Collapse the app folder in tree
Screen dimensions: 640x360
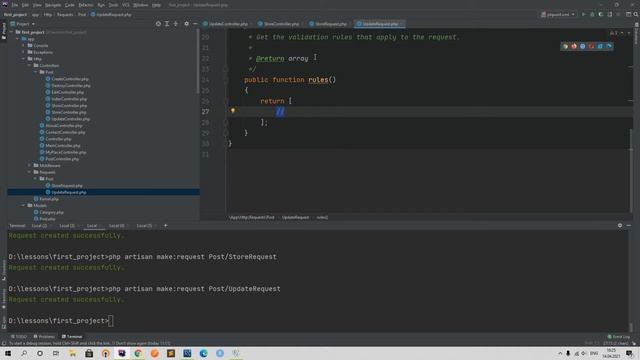click(x=18, y=39)
